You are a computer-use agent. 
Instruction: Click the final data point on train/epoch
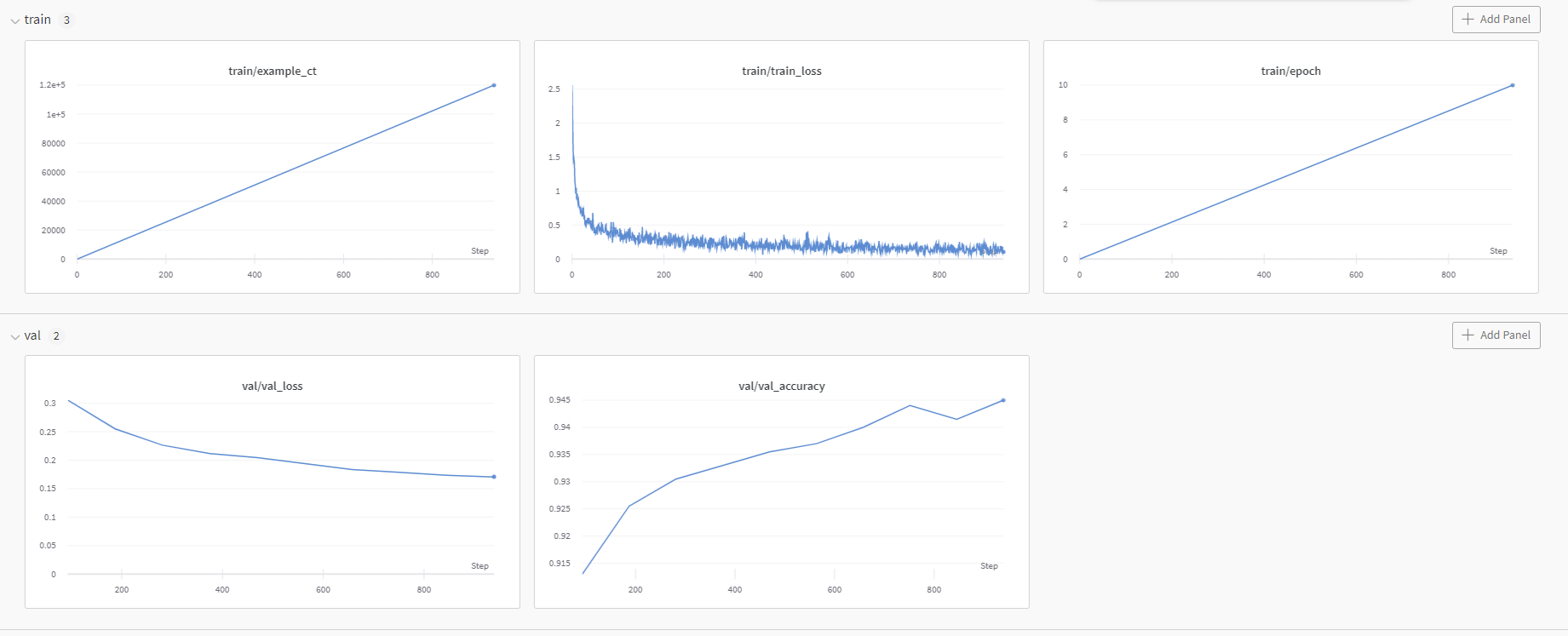click(x=1513, y=85)
